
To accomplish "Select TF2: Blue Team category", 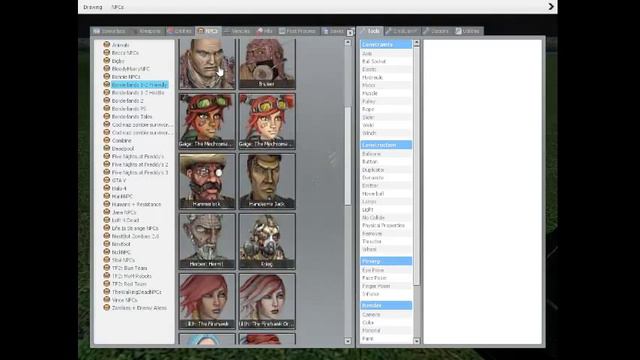I will point(129,268).
